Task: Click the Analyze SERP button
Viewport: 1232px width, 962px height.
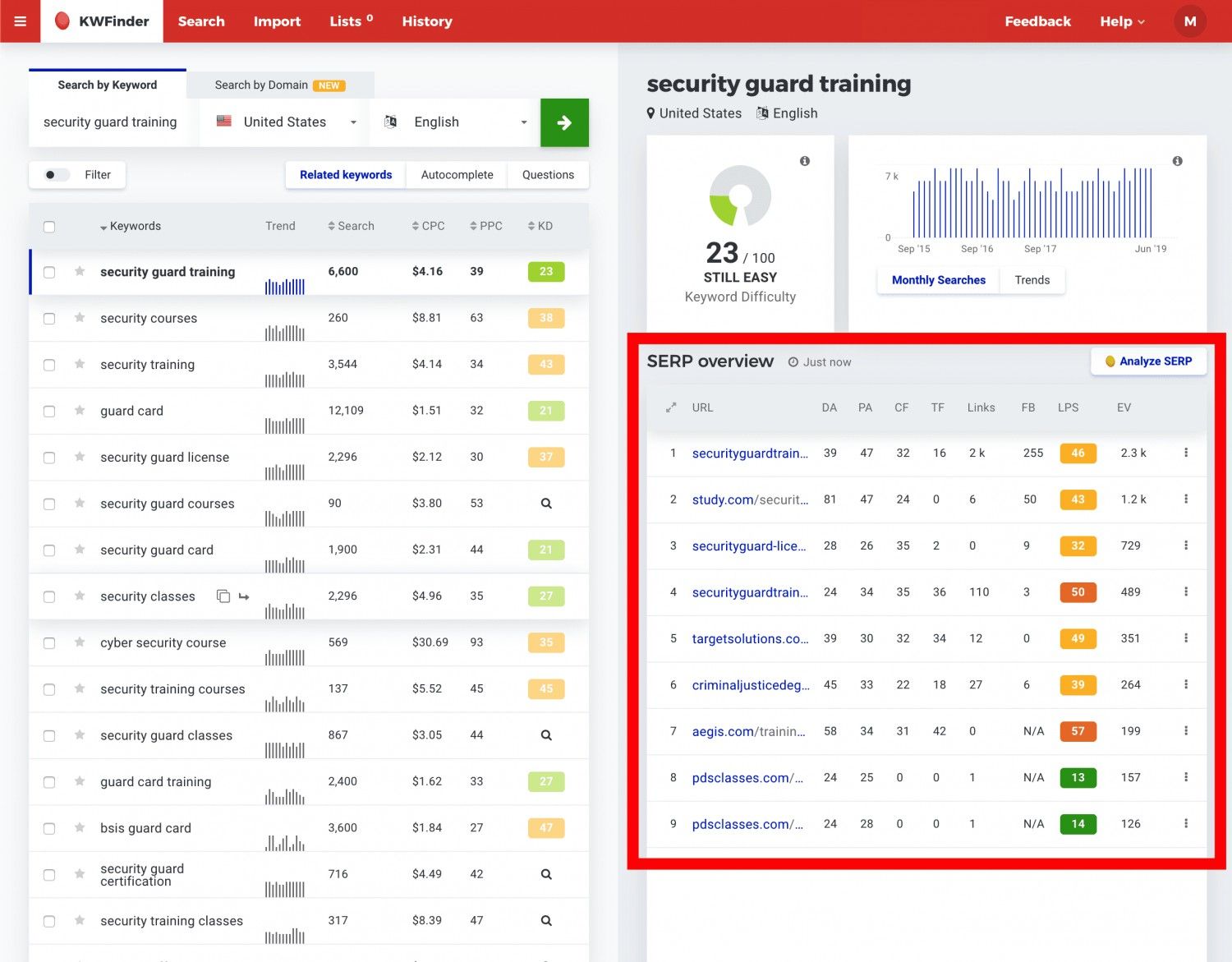Action: point(1148,361)
